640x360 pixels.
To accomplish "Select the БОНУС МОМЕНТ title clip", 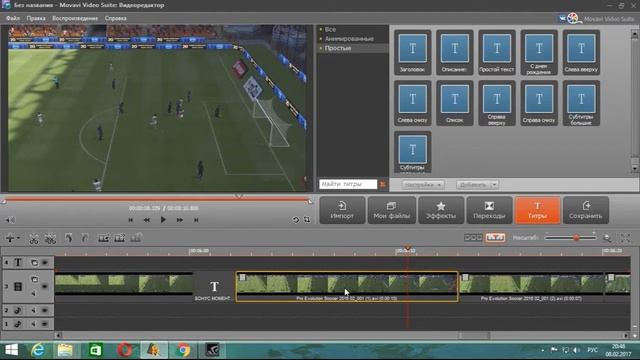I will [214, 288].
